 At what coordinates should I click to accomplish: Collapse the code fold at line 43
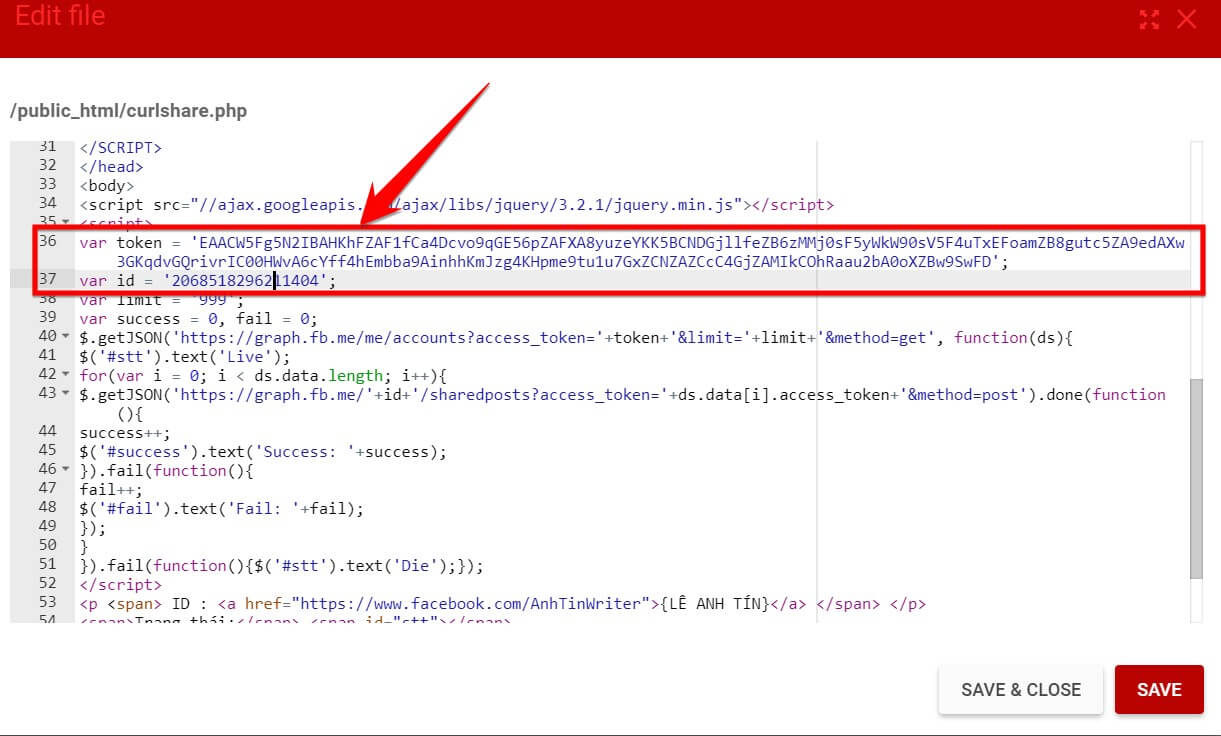(x=66, y=394)
